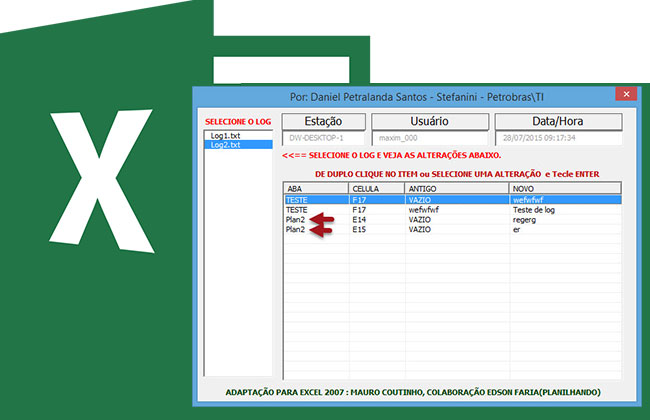Select the highlighted TESTE row, new value wefwfwf
The height and width of the screenshot is (420, 650).
click(x=453, y=200)
